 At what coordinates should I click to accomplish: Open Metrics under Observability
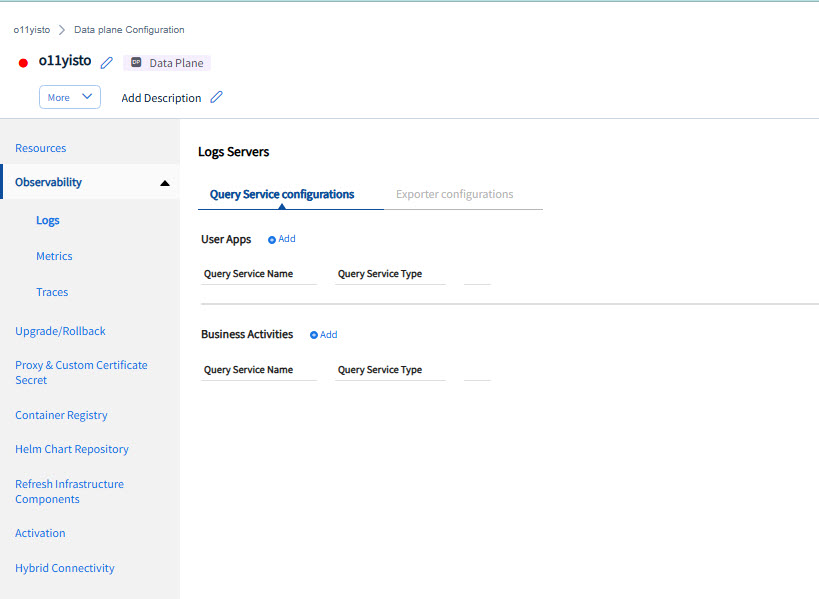pos(54,256)
